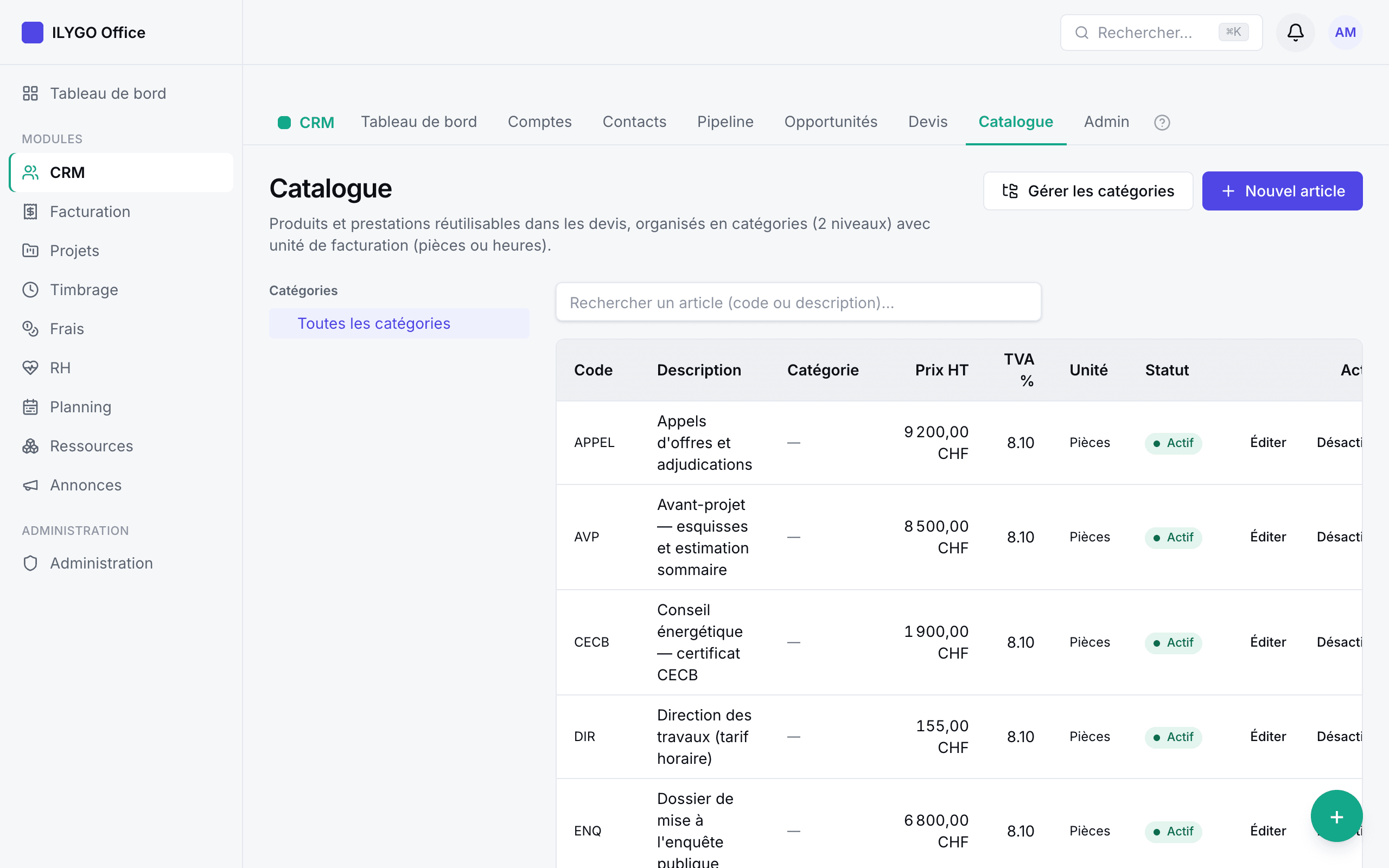Open the Administration section
This screenshot has width=1389, height=868.
coord(121,563)
